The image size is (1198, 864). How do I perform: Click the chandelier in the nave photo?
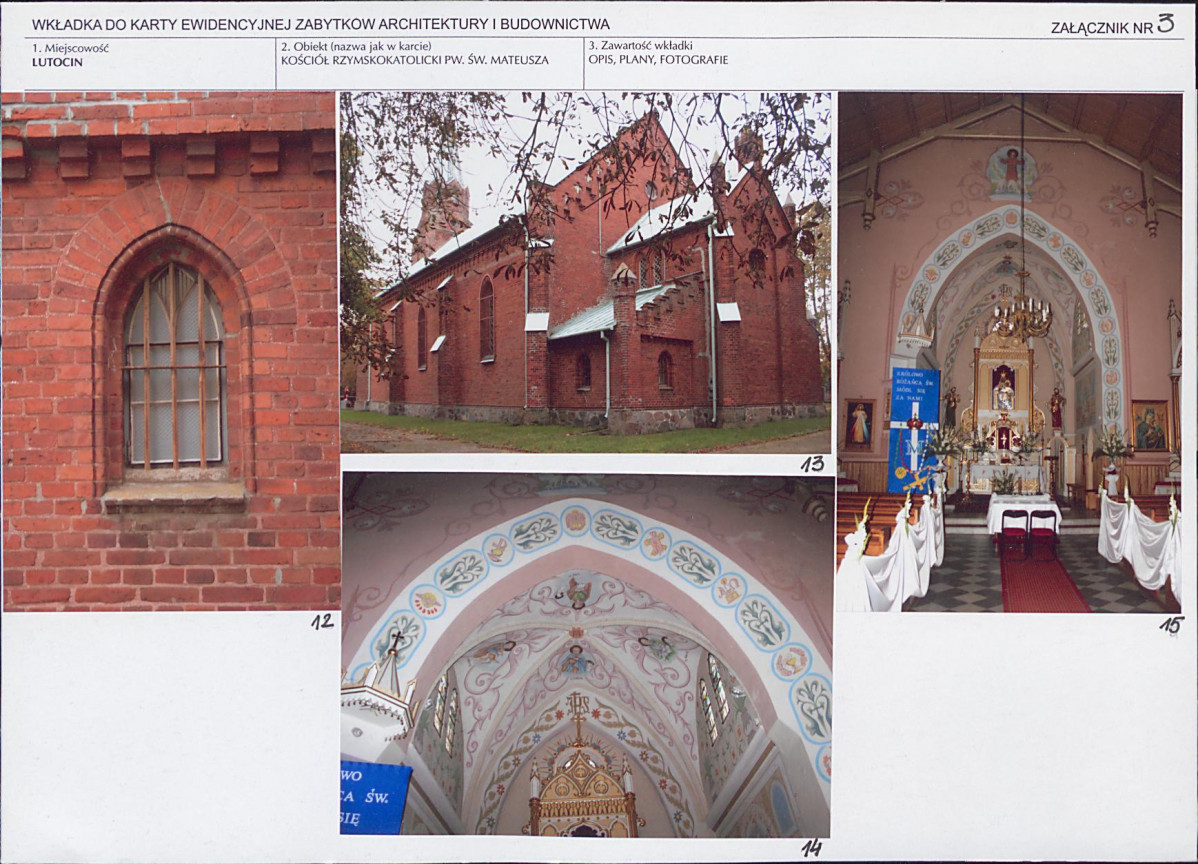click(x=1022, y=315)
